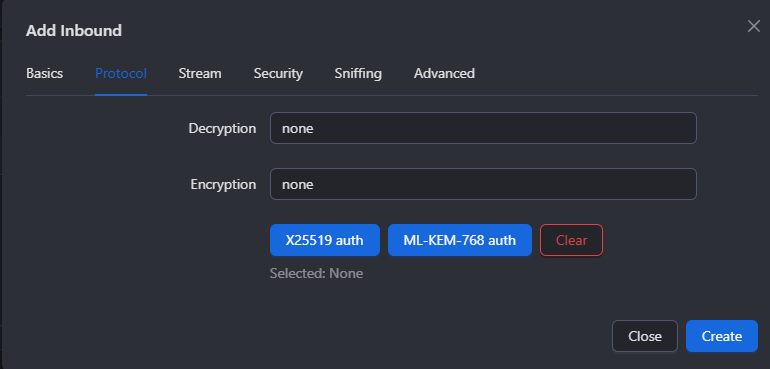
Task: Clear the selected auth method
Action: [x=572, y=240]
